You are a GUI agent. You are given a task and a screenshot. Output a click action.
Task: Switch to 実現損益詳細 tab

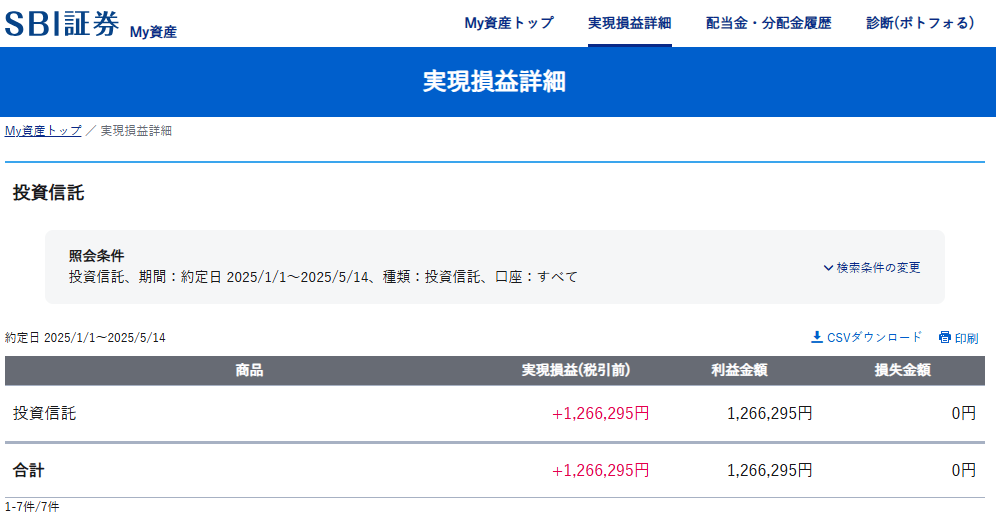tap(629, 23)
